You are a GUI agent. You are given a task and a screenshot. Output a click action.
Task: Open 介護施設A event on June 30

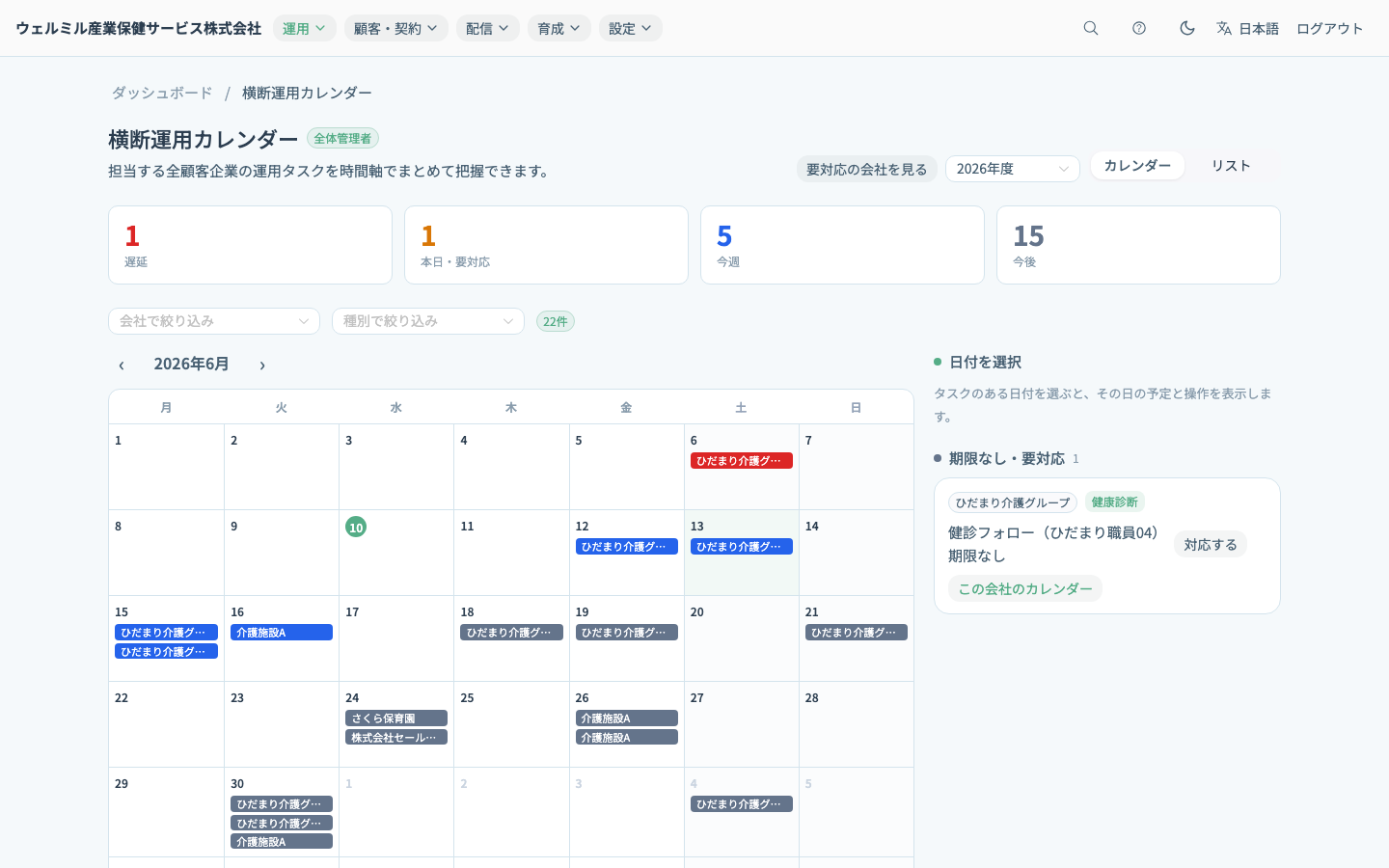(282, 842)
